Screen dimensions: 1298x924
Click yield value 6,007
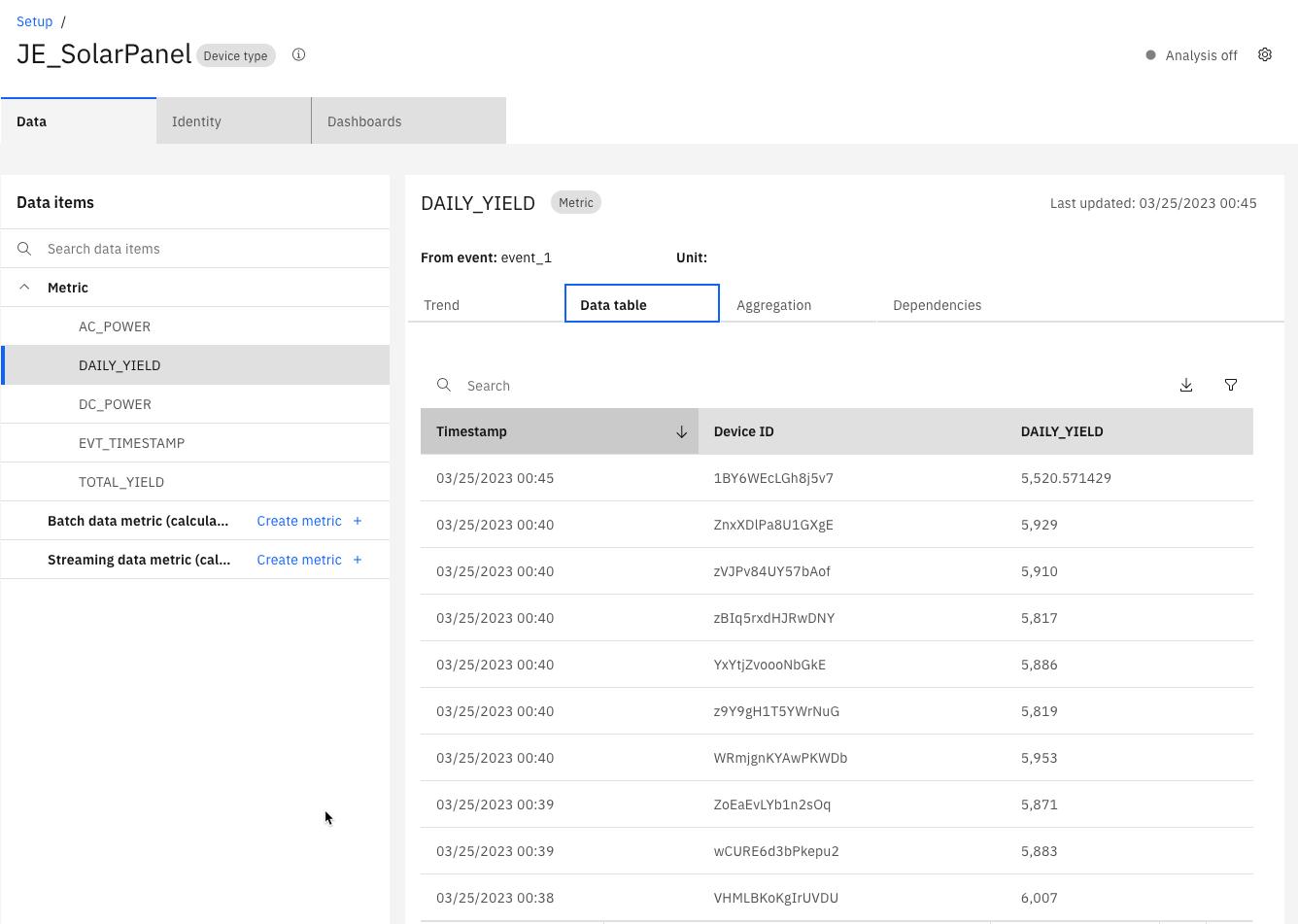1040,898
